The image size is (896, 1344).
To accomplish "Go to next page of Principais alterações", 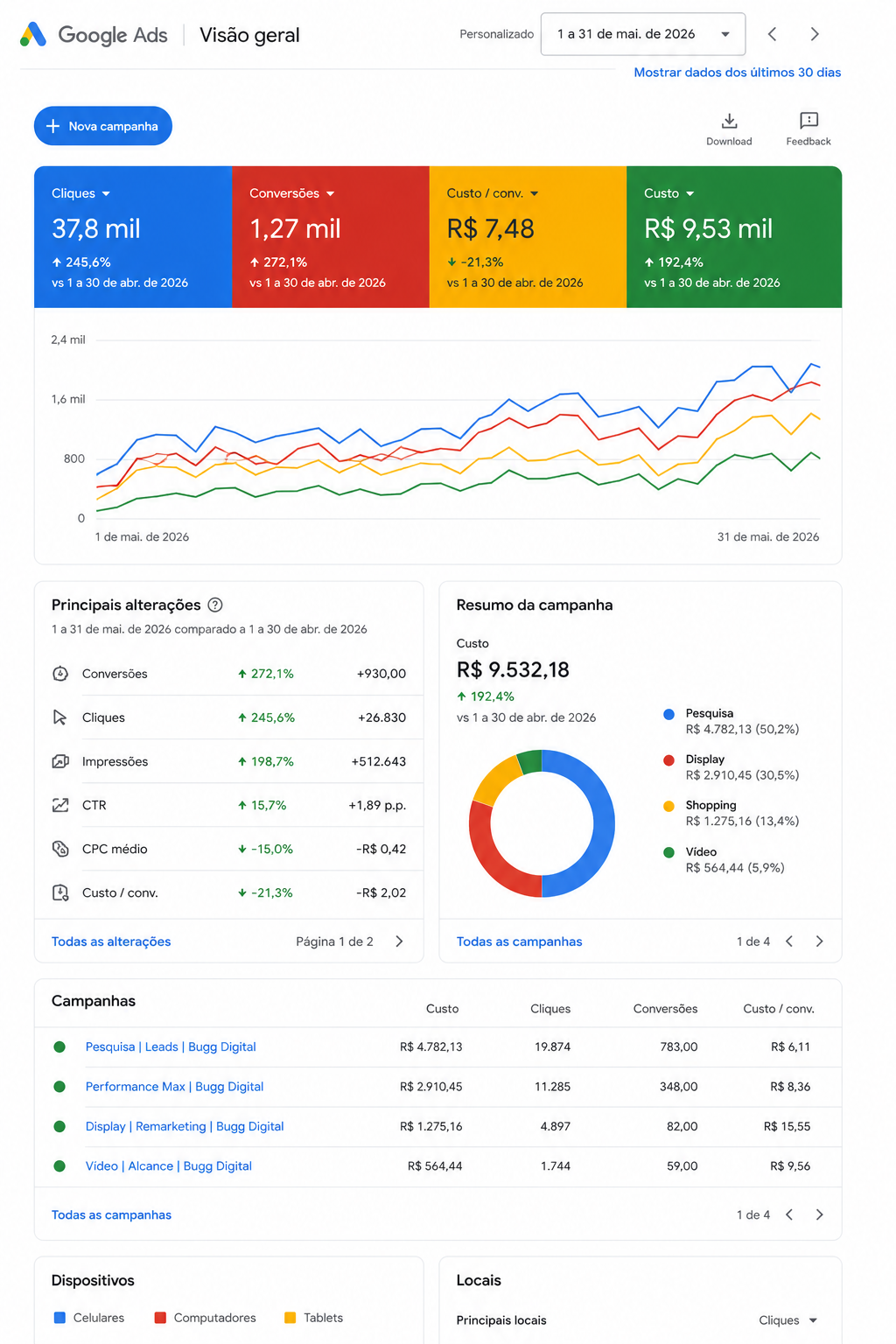I will [399, 941].
